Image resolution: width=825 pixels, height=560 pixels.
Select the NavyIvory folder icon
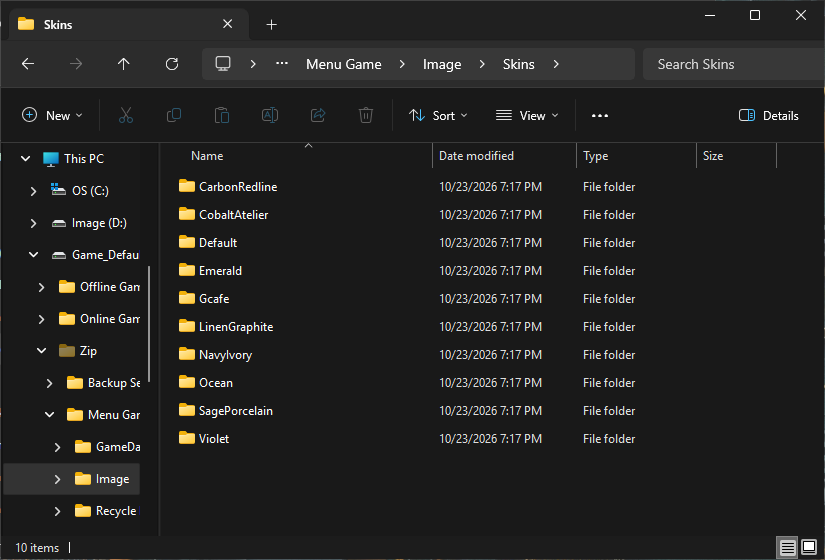(x=187, y=354)
